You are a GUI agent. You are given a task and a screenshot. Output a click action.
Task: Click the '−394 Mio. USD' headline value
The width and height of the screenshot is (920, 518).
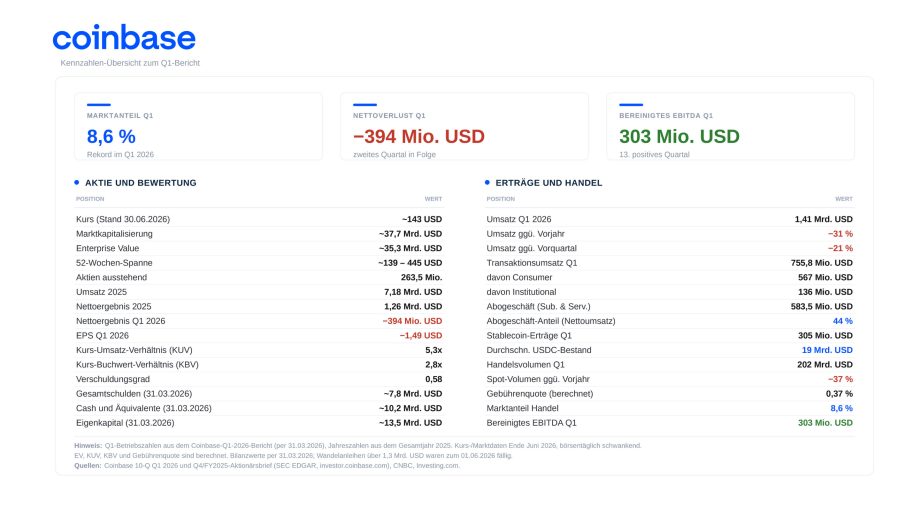click(419, 137)
